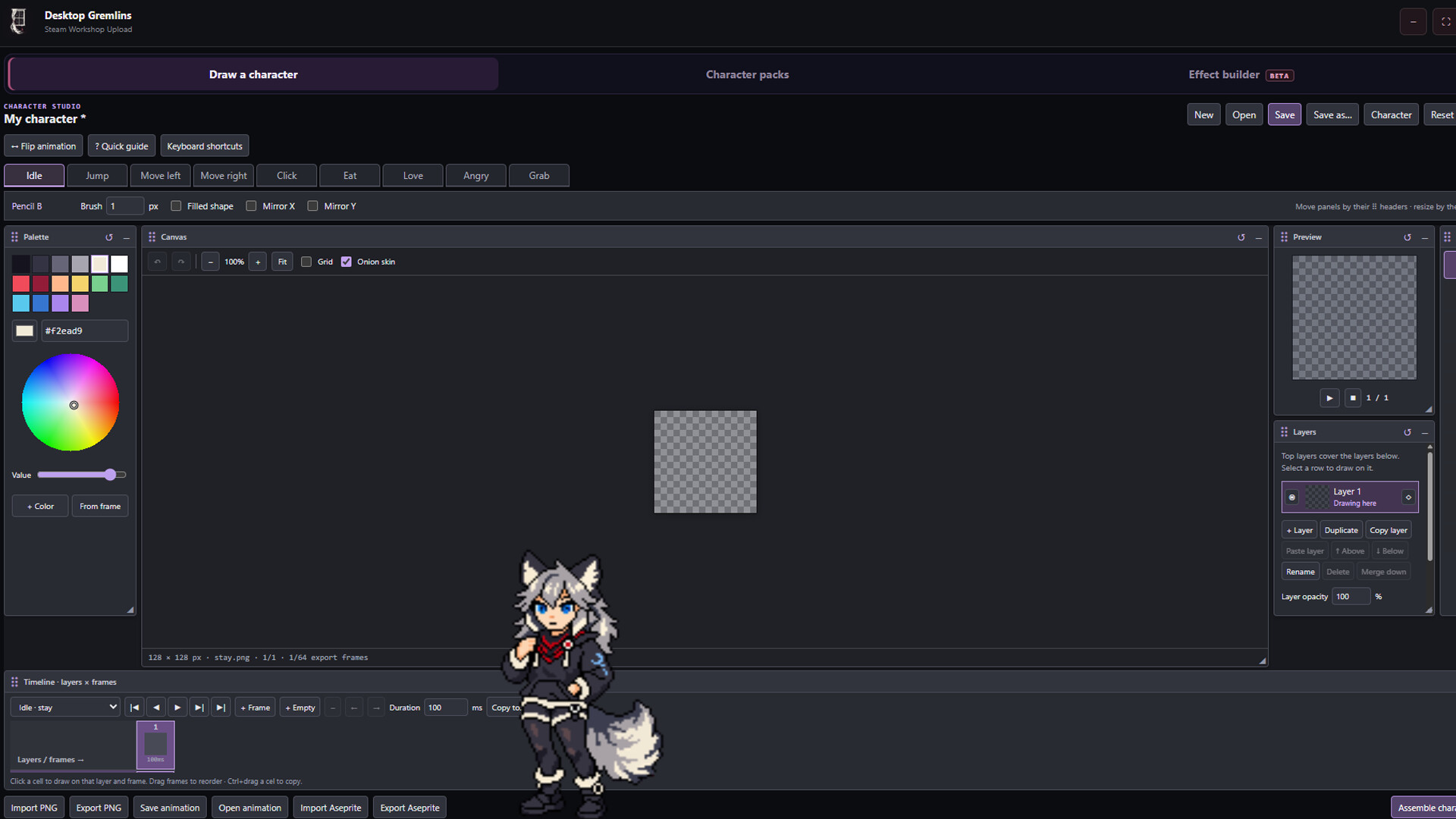Switch to the Move left tab

coord(161,176)
